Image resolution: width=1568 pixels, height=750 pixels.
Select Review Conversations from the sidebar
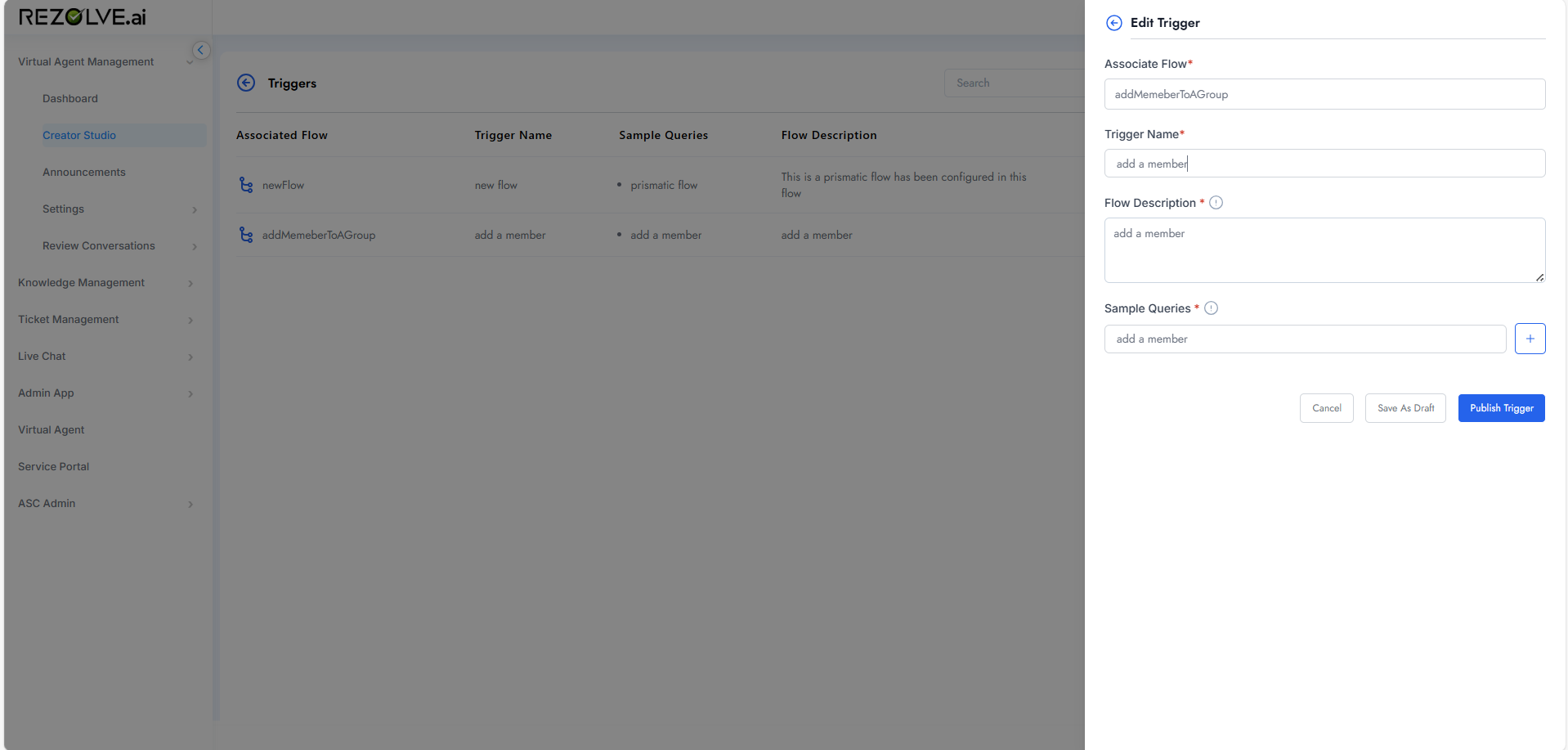tap(98, 245)
